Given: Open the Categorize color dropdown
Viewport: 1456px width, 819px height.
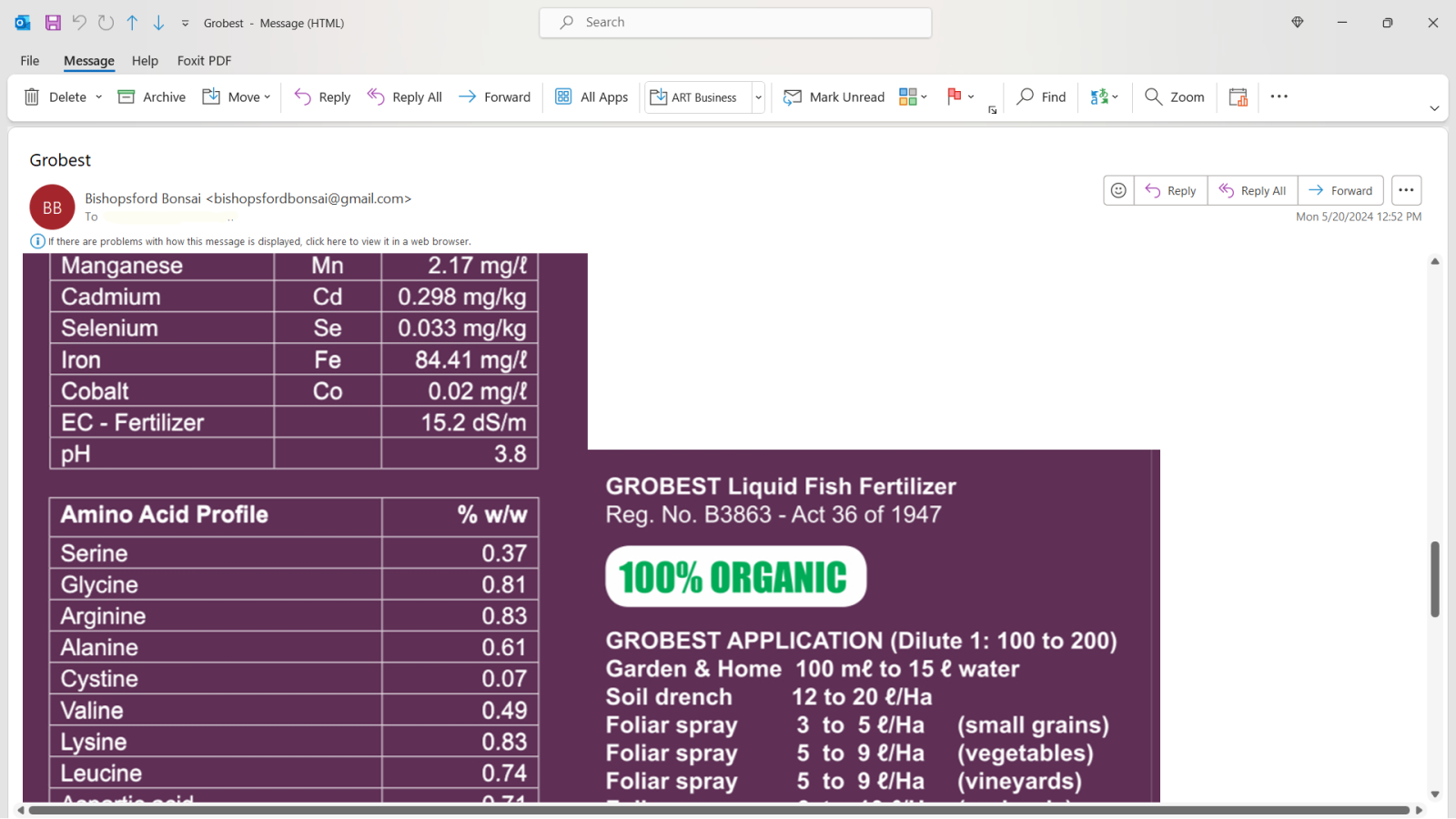Looking at the screenshot, I should click(913, 96).
